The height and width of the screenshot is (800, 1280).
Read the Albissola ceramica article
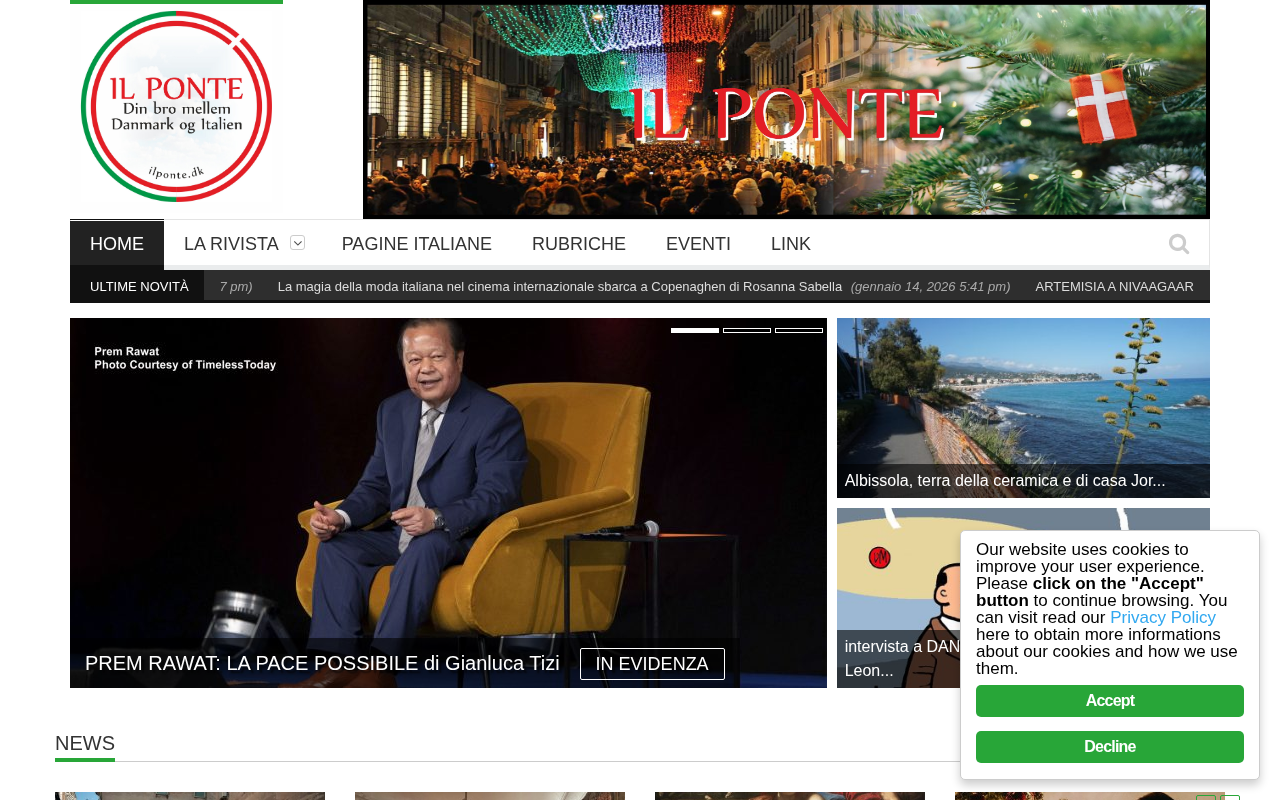click(x=1005, y=481)
